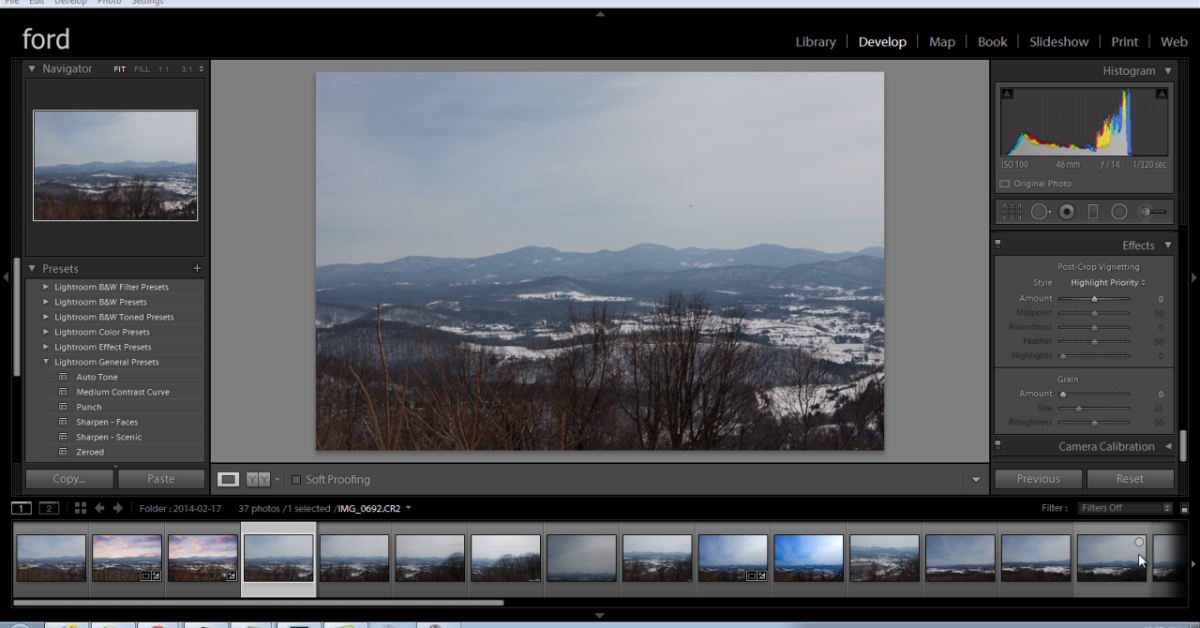Enable the Soft Proofing checkbox

coord(296,480)
